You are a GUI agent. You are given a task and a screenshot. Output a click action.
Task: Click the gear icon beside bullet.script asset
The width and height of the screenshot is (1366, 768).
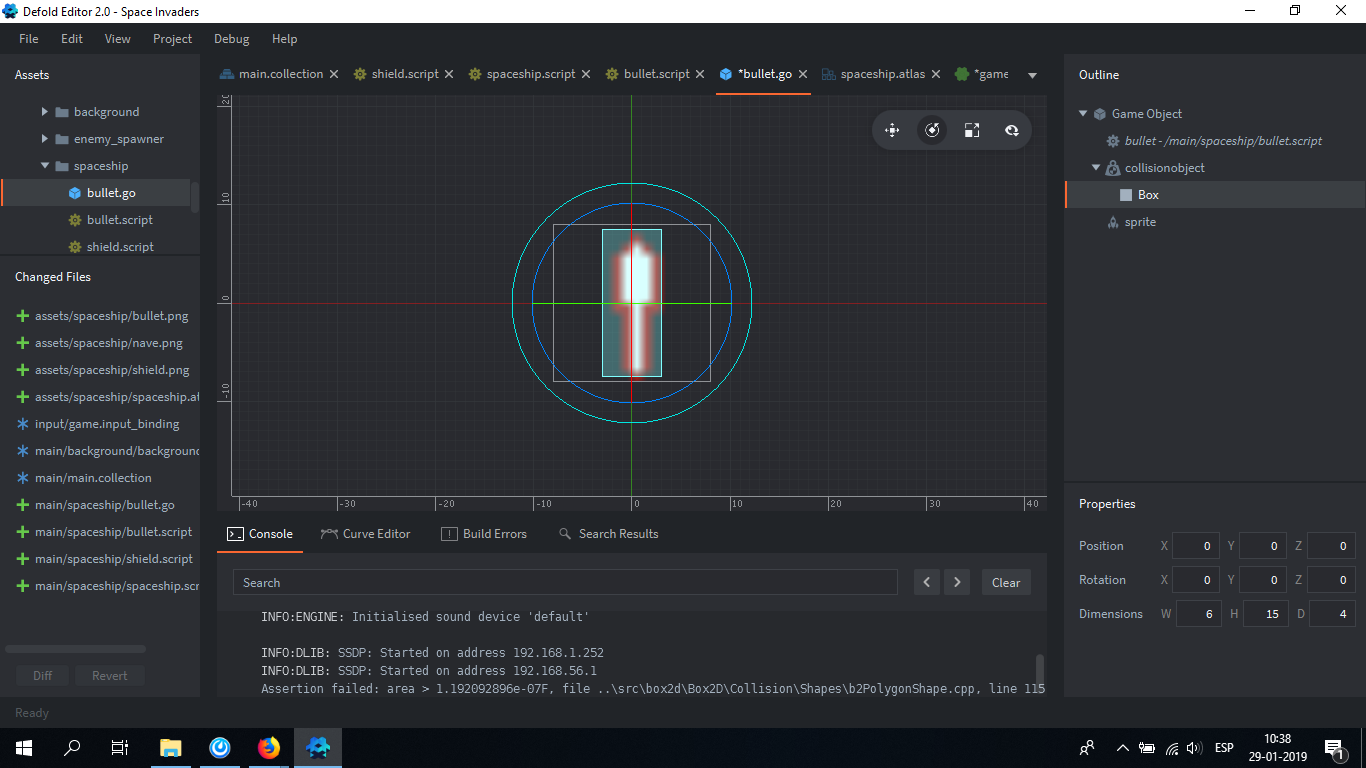(75, 220)
